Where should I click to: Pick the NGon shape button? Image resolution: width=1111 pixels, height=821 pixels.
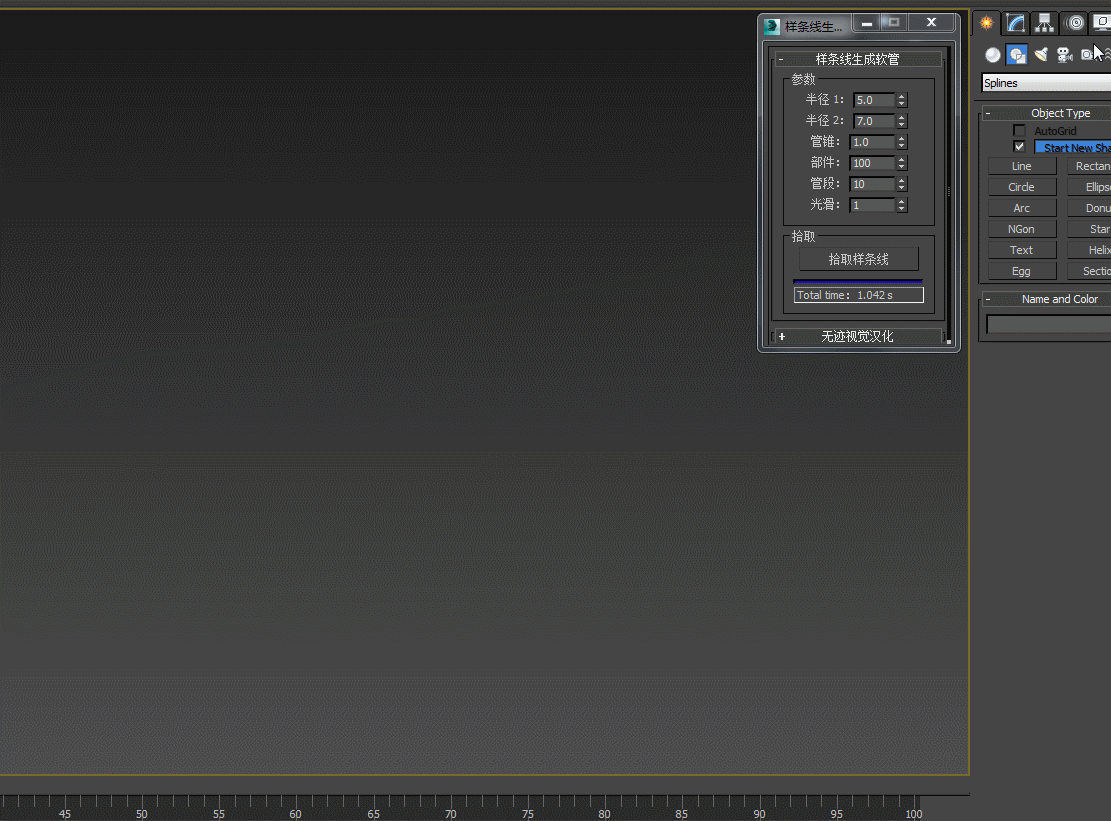click(x=1021, y=229)
